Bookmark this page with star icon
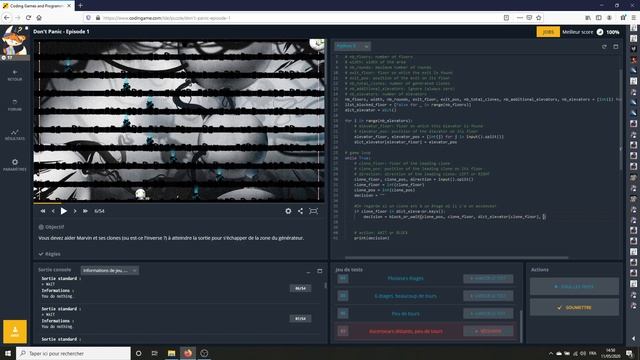 pyautogui.click(x=539, y=18)
